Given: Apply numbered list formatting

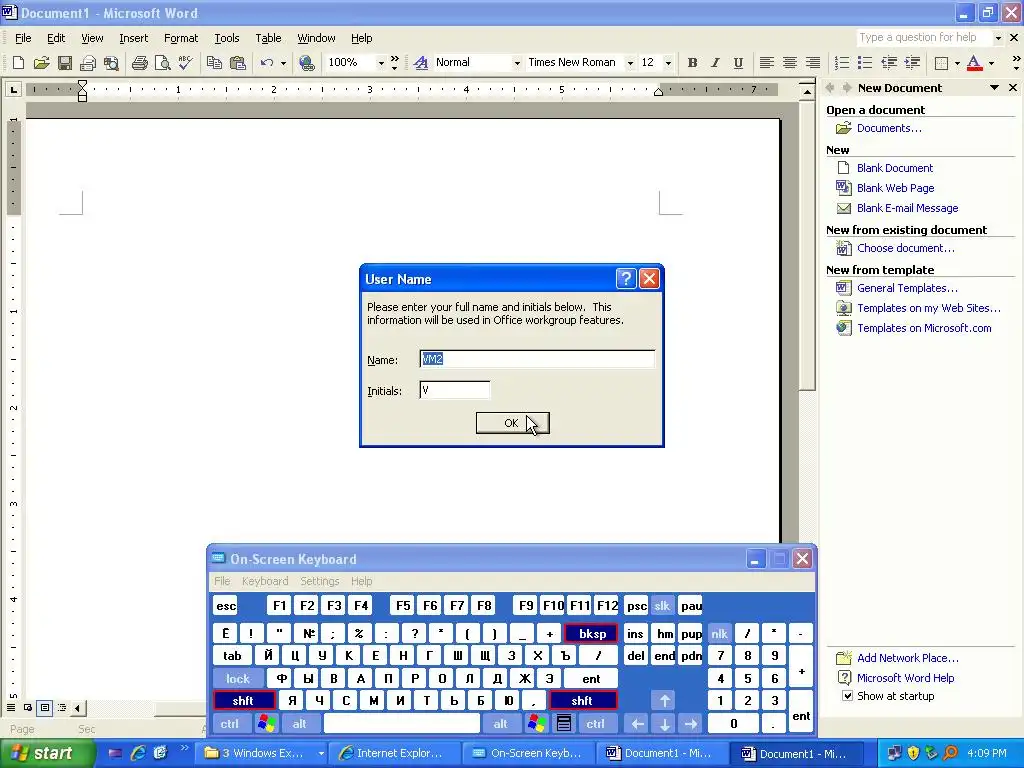Looking at the screenshot, I should tap(842, 63).
